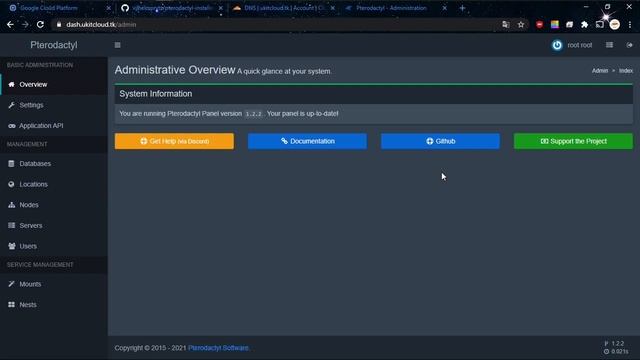Open Nests under Service Management

[54, 304]
